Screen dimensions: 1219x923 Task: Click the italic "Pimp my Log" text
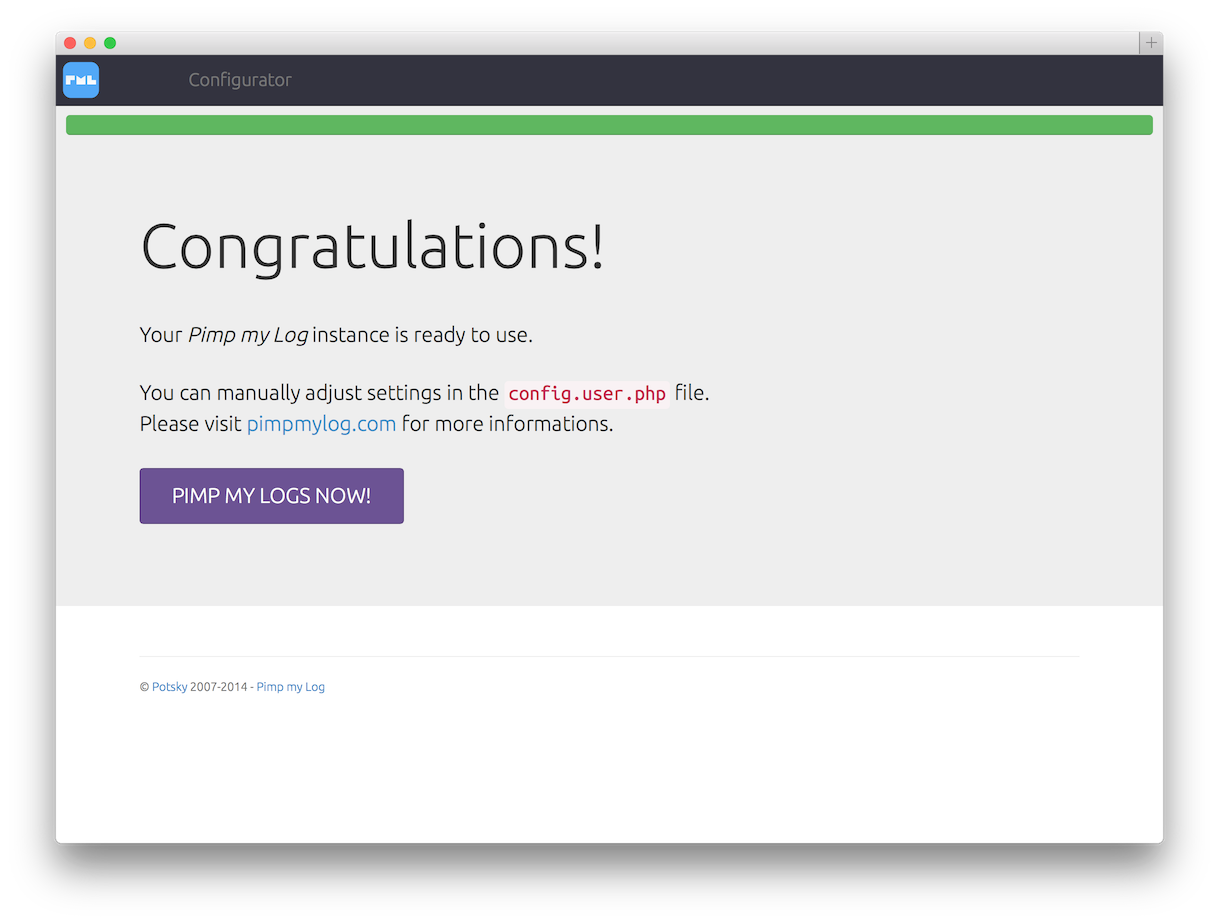(248, 335)
